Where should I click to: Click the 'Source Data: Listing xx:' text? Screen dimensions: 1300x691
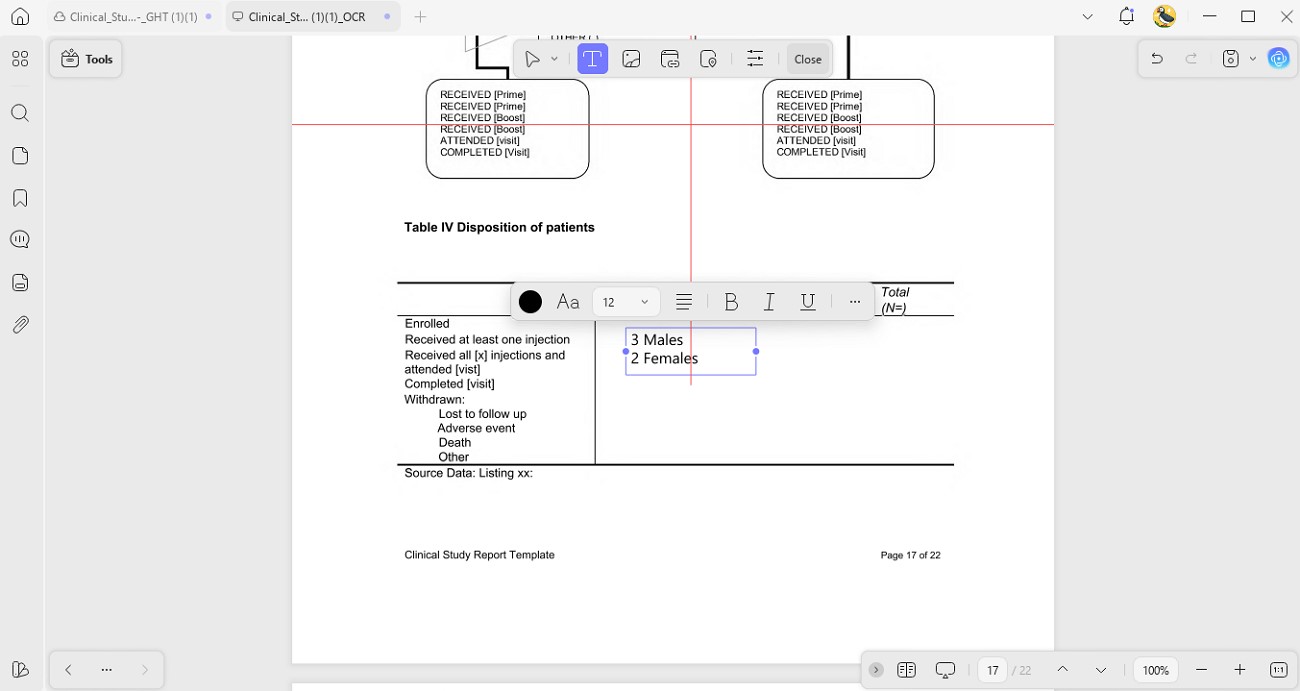tap(468, 473)
